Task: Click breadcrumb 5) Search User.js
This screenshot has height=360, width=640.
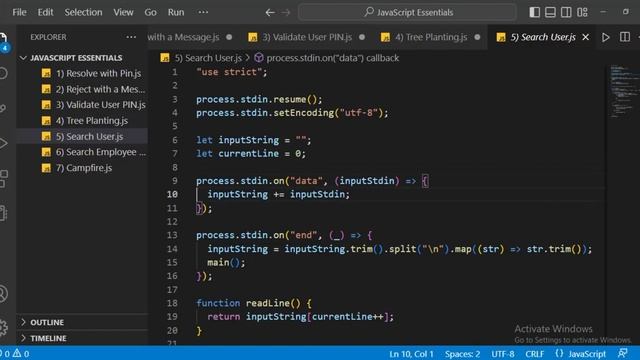Action: tap(208, 58)
